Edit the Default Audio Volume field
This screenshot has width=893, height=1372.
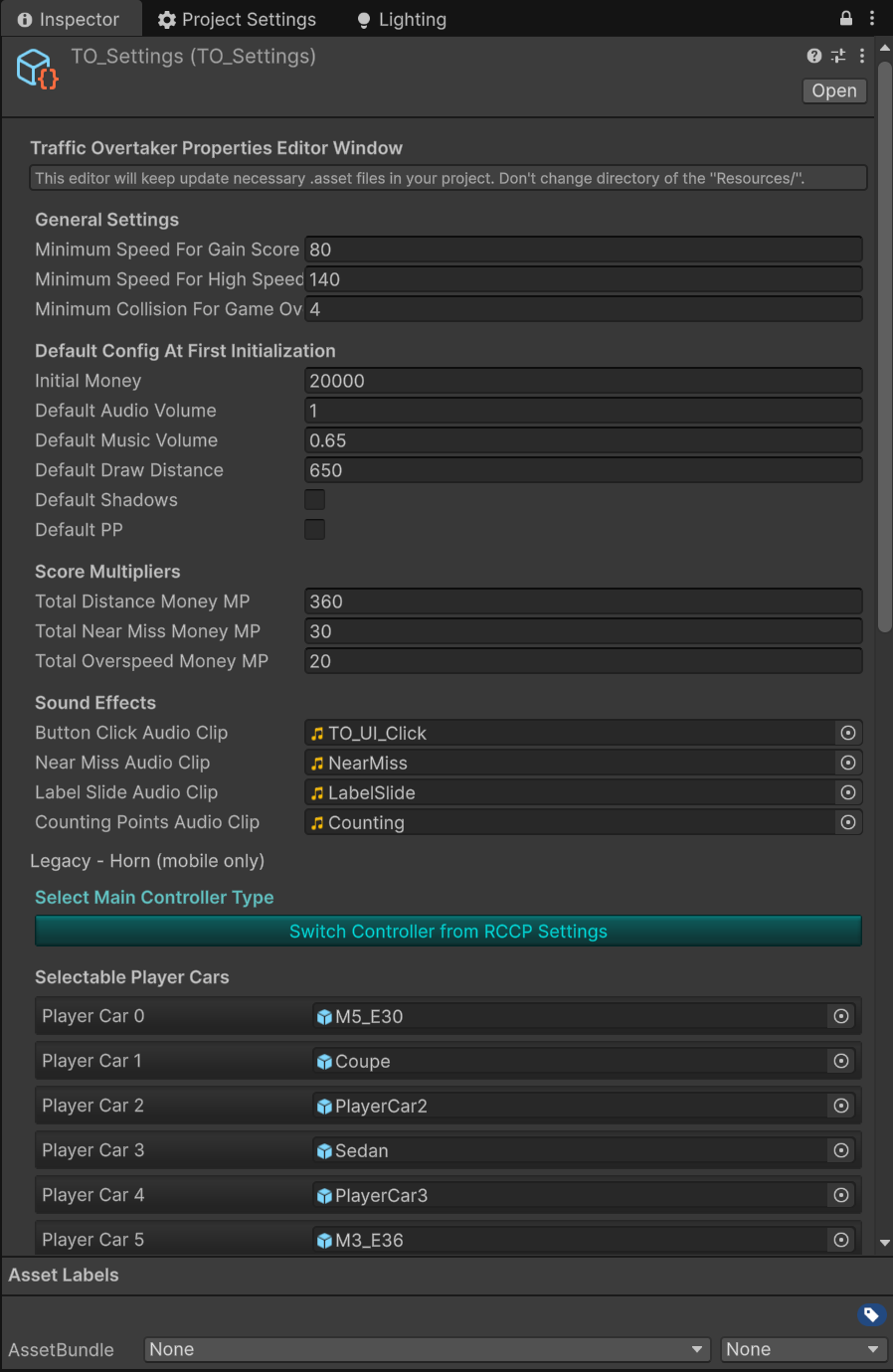point(583,411)
